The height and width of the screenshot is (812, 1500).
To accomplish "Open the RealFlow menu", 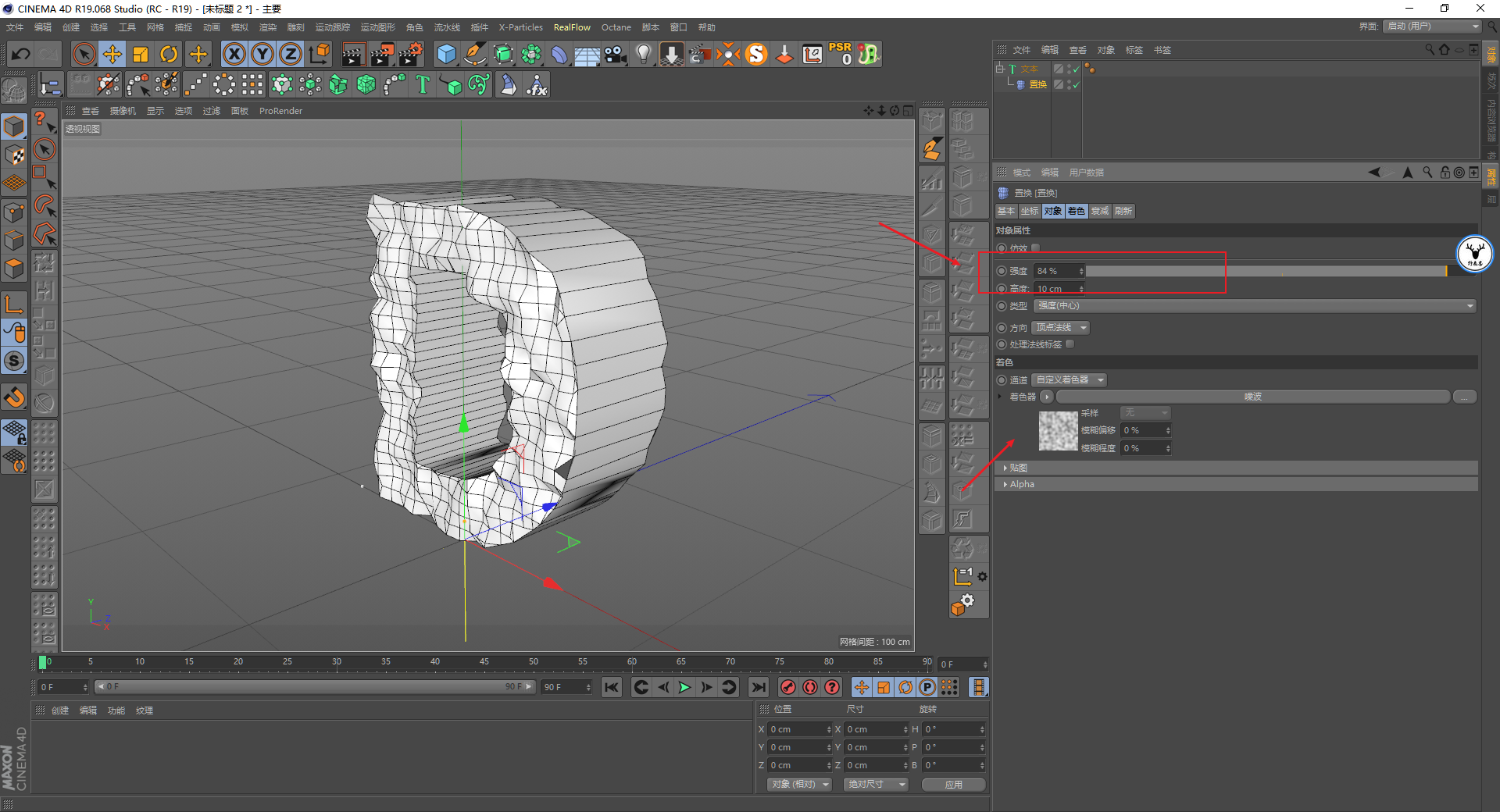I will (x=572, y=27).
